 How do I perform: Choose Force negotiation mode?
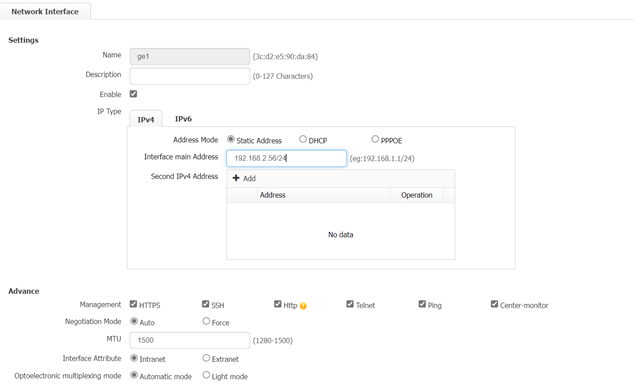206,321
